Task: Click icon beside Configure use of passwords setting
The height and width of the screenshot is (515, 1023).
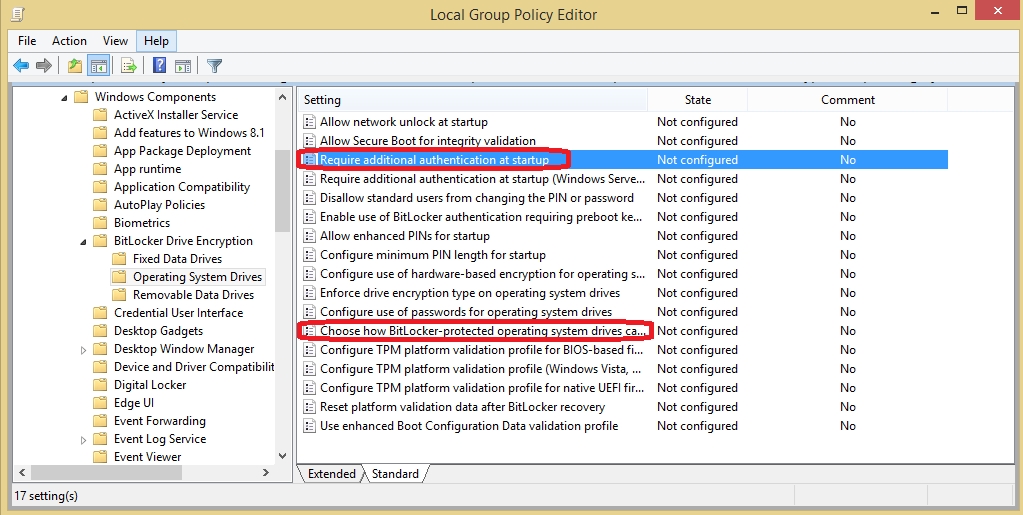Action: [x=309, y=312]
